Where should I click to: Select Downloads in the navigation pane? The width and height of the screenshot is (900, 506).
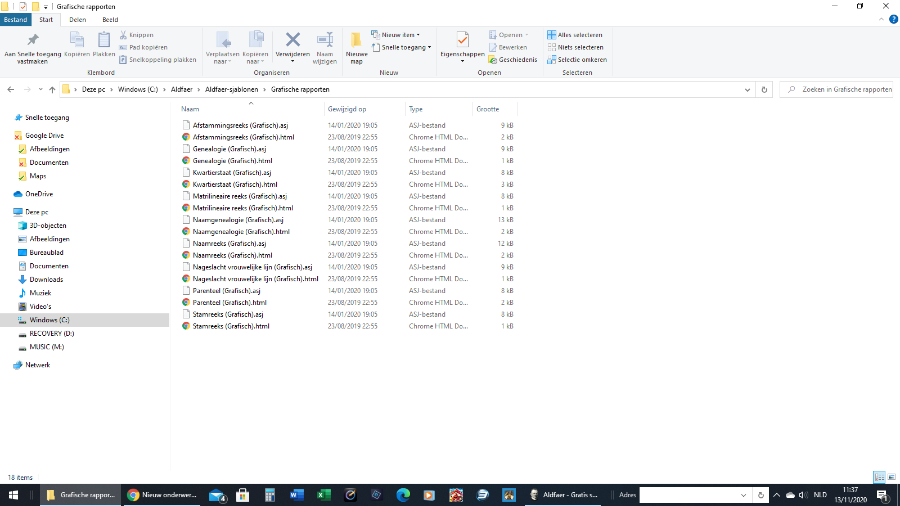tap(46, 280)
